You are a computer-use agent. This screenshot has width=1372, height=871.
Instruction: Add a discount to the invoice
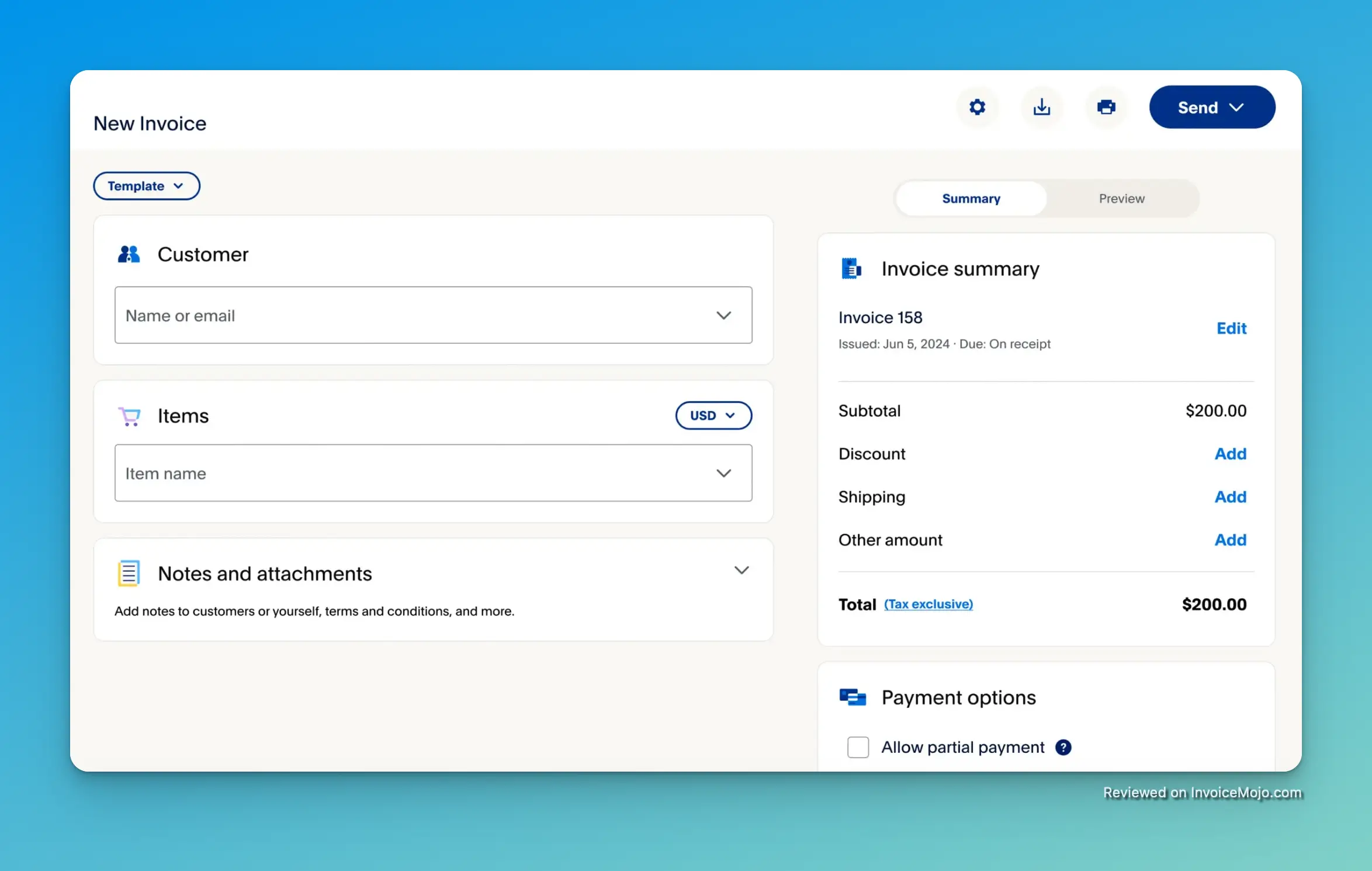(x=1230, y=454)
